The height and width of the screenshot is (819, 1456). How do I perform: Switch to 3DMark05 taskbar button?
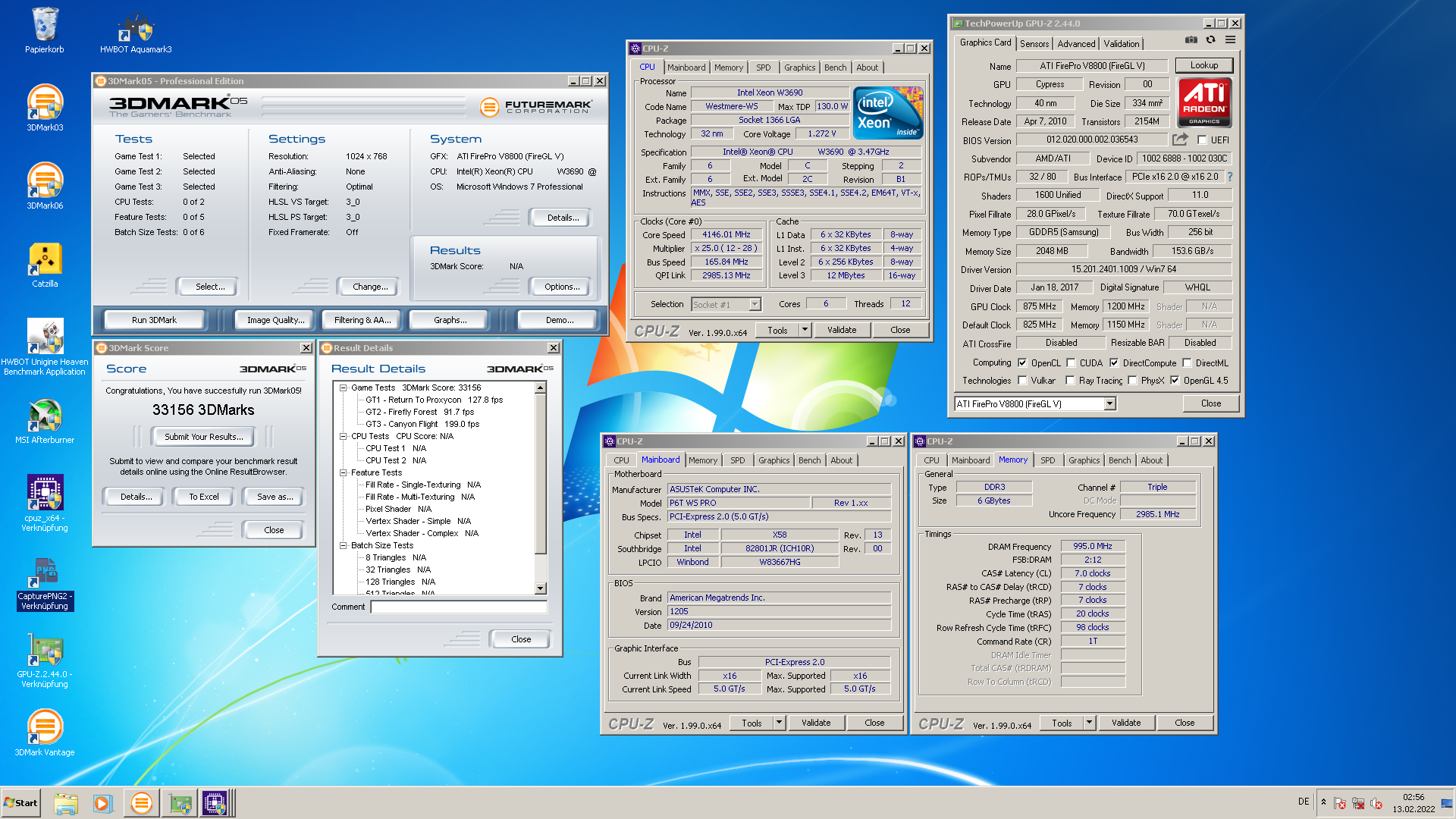[141, 803]
